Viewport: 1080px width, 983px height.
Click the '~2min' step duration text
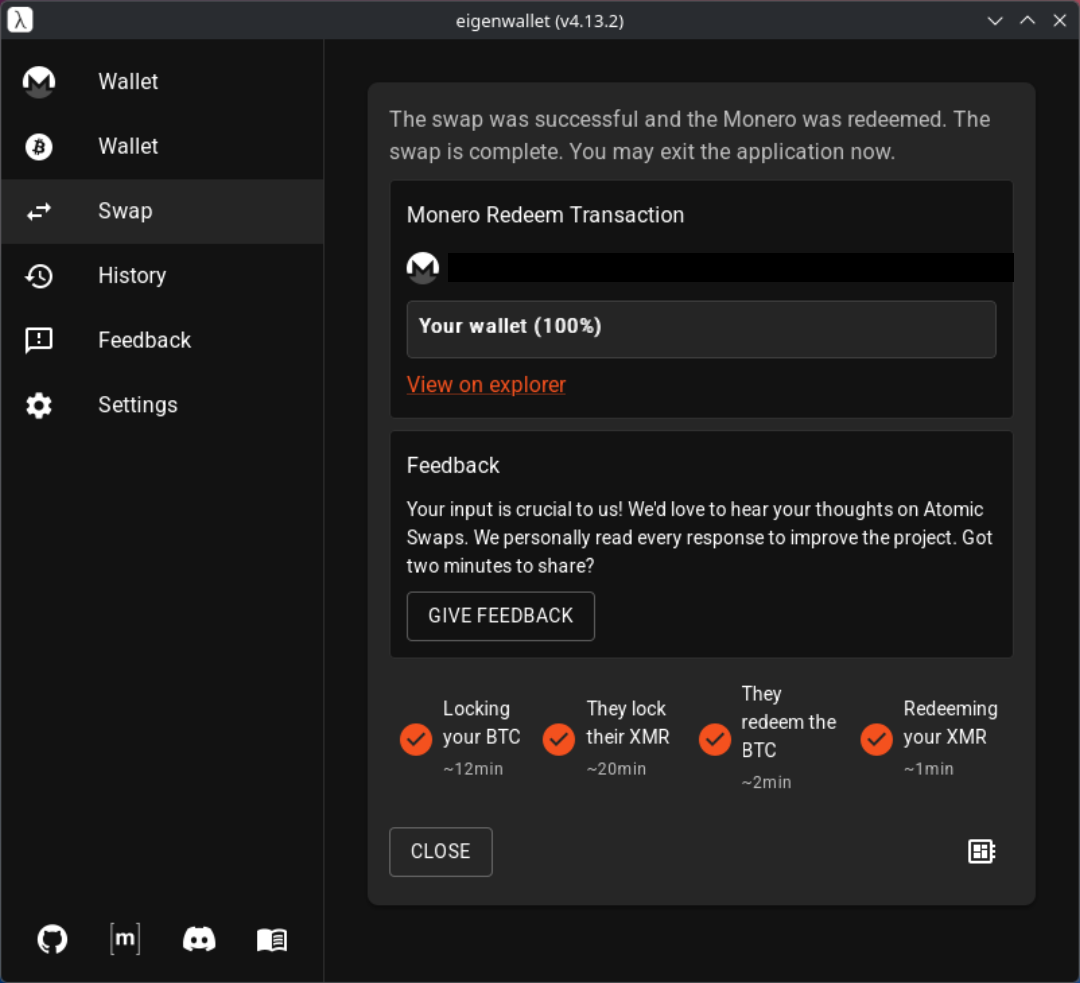point(767,783)
